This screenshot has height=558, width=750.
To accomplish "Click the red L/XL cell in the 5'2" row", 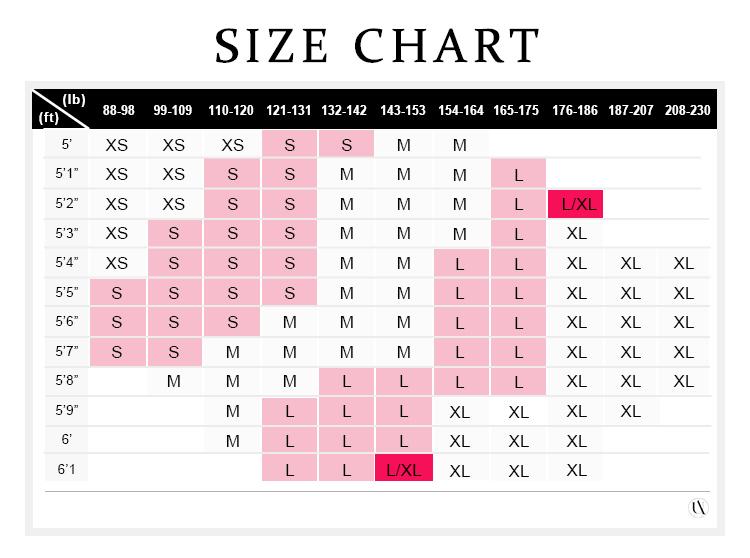I will click(575, 204).
